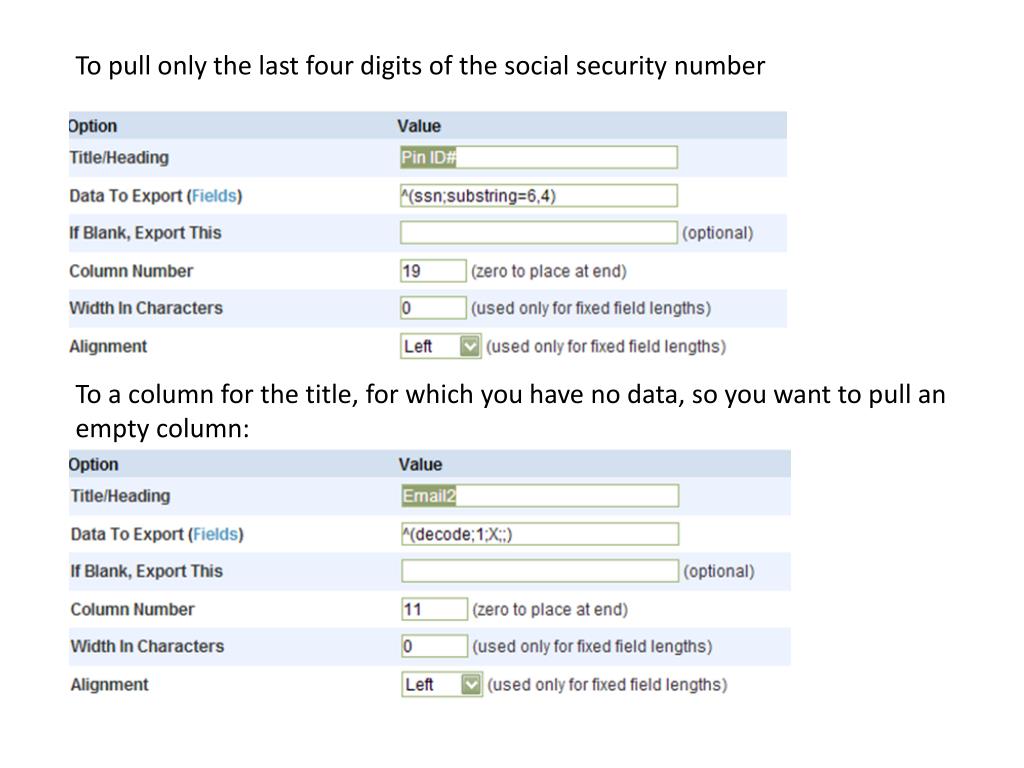The height and width of the screenshot is (768, 1024).
Task: Click the Width In Characters field in the first form
Action: point(433,308)
